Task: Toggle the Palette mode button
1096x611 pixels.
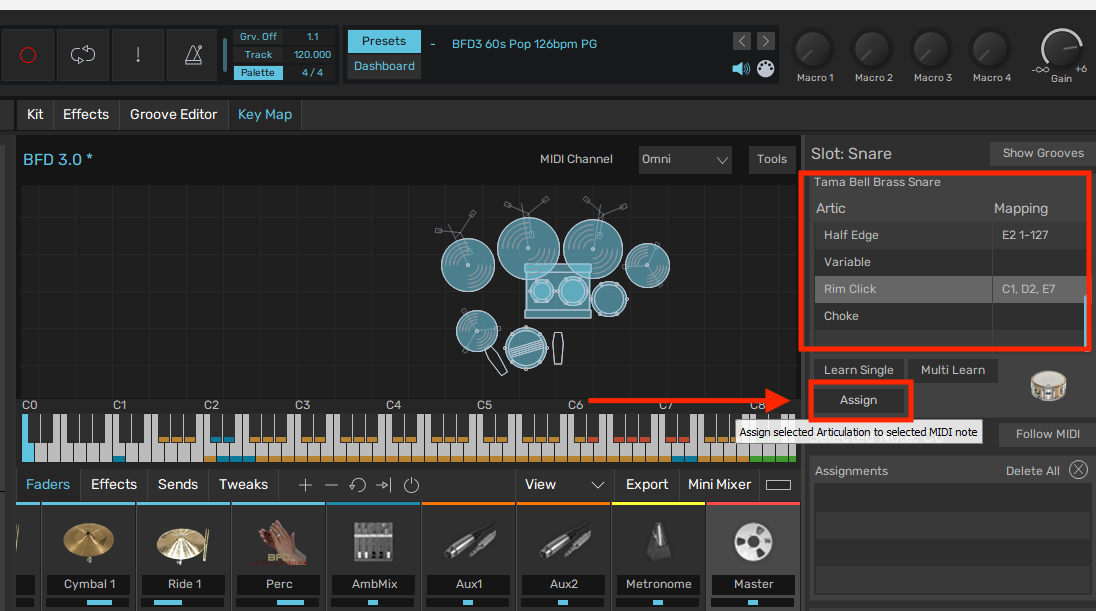Action: coord(258,73)
